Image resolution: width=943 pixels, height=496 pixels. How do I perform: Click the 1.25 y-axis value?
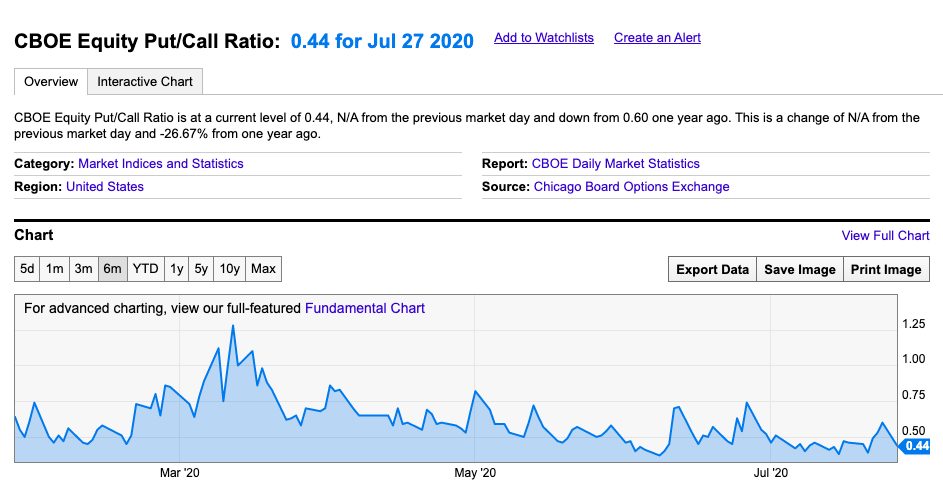(x=913, y=324)
